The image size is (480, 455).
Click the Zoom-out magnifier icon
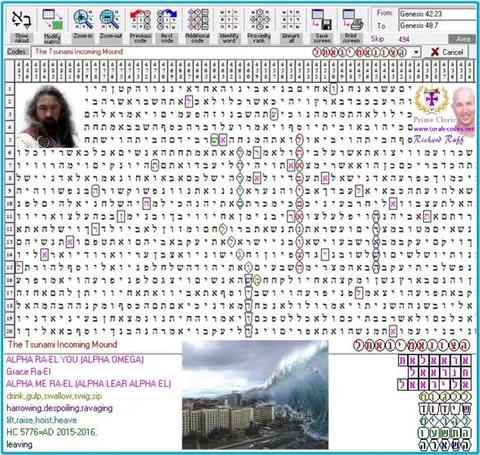(110, 20)
